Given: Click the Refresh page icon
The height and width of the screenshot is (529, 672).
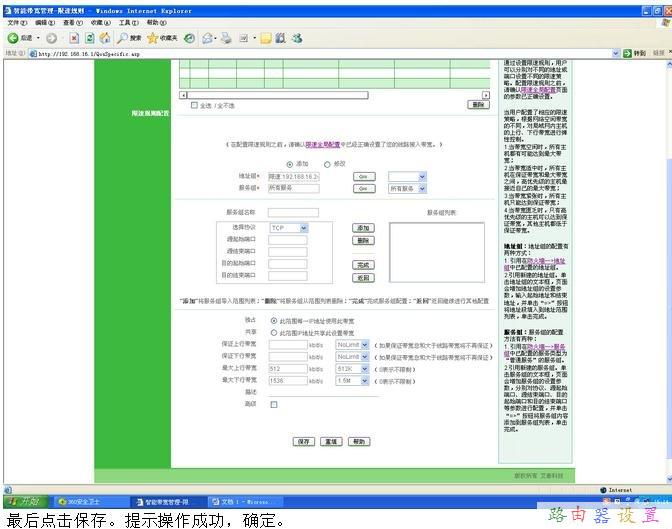Looking at the screenshot, I should [x=90, y=38].
